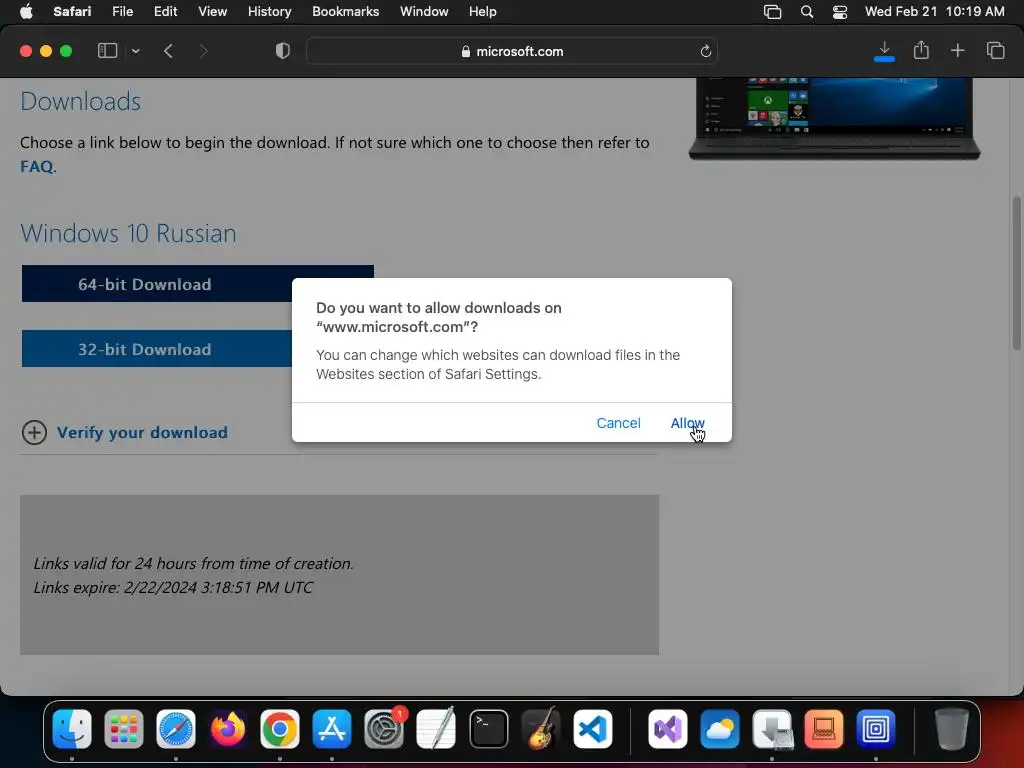The width and height of the screenshot is (1024, 768).
Task: Click Cancel in the downloads dialog
Action: [618, 423]
